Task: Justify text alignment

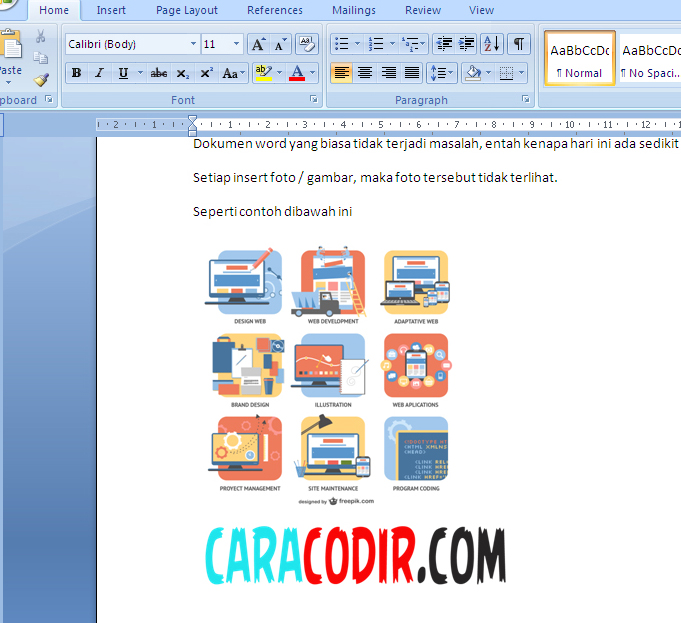Action: coord(412,73)
